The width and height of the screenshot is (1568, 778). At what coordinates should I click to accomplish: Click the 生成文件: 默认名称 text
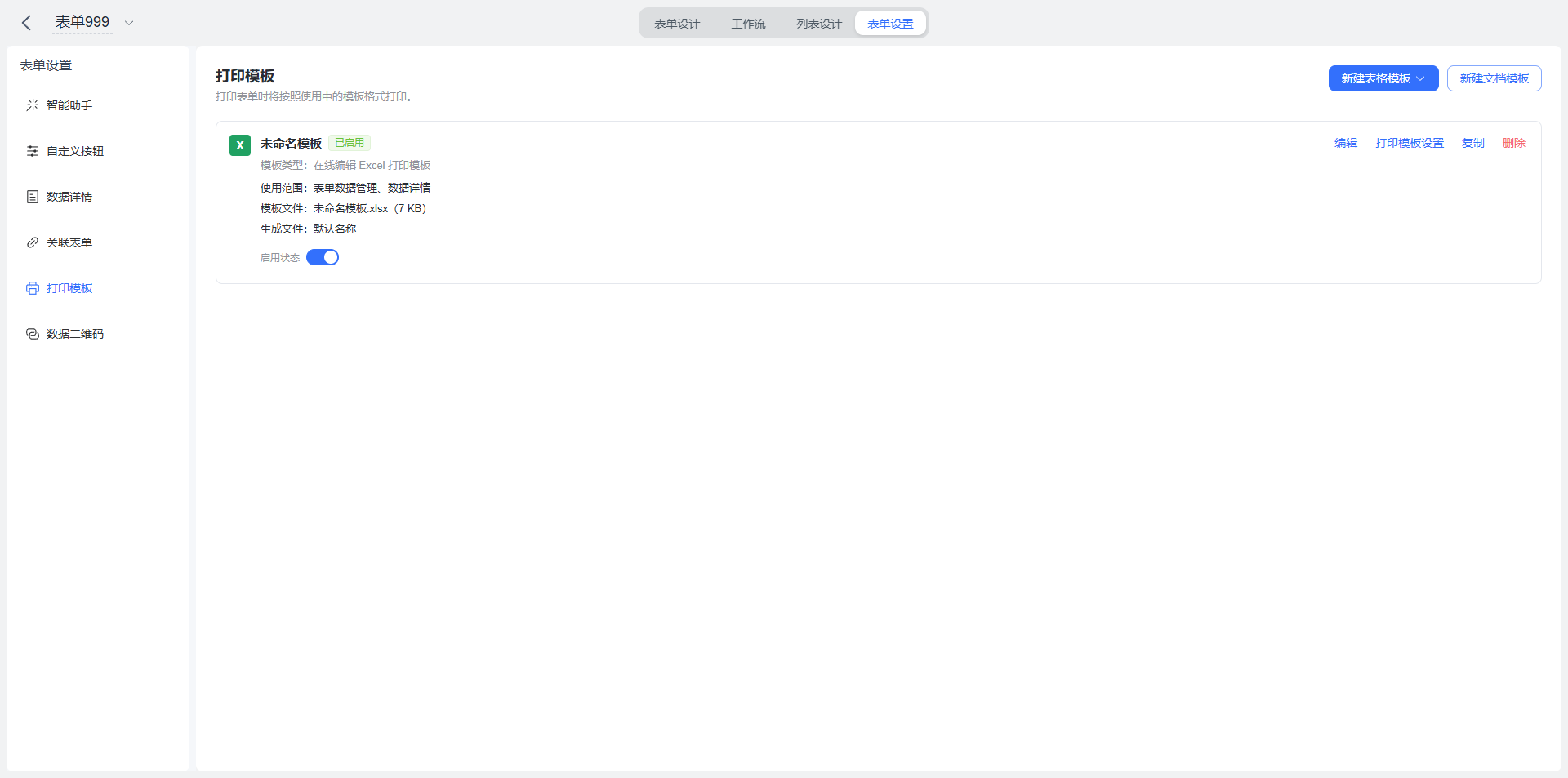click(x=309, y=229)
